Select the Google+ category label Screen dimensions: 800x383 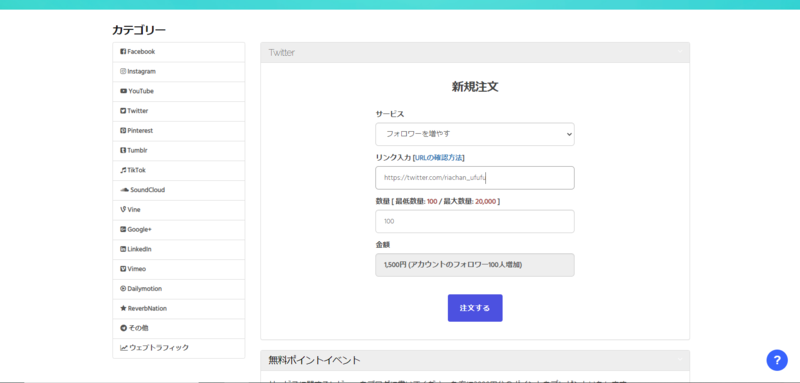click(139, 229)
